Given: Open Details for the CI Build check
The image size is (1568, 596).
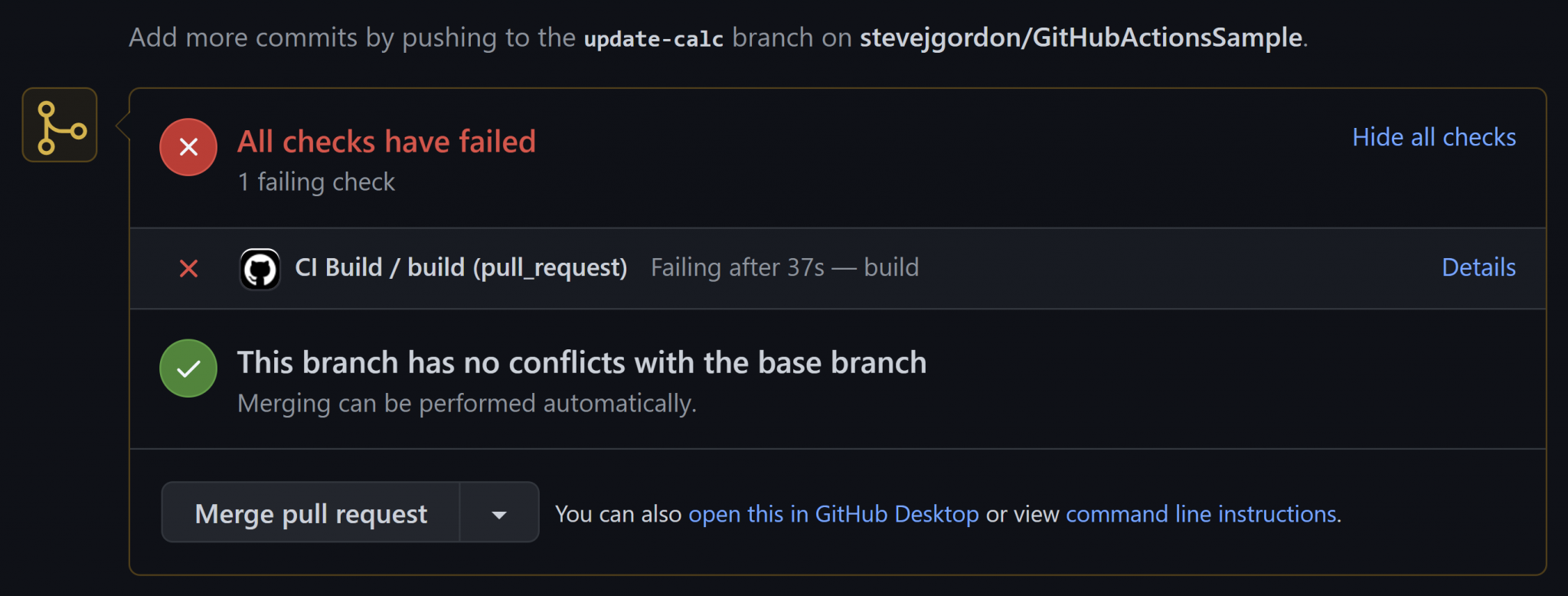Looking at the screenshot, I should tap(1478, 267).
